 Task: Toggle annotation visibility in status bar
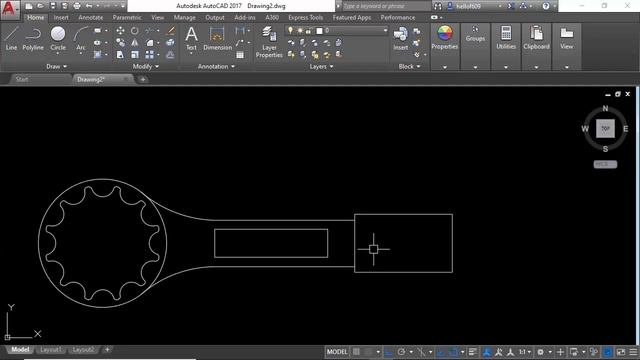pyautogui.click(x=487, y=352)
